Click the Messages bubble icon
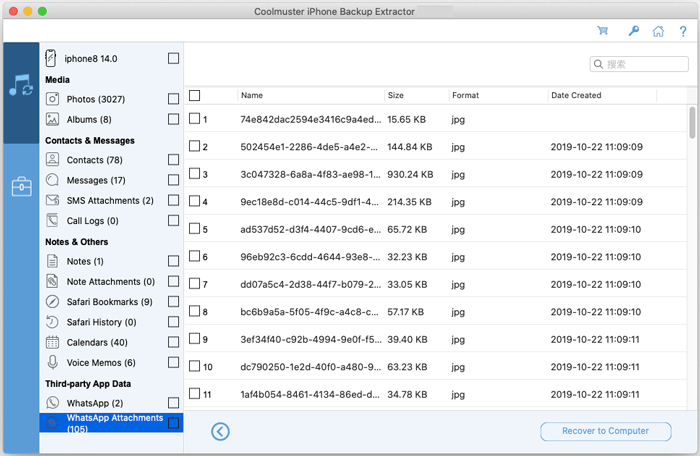The width and height of the screenshot is (700, 456). (52, 180)
